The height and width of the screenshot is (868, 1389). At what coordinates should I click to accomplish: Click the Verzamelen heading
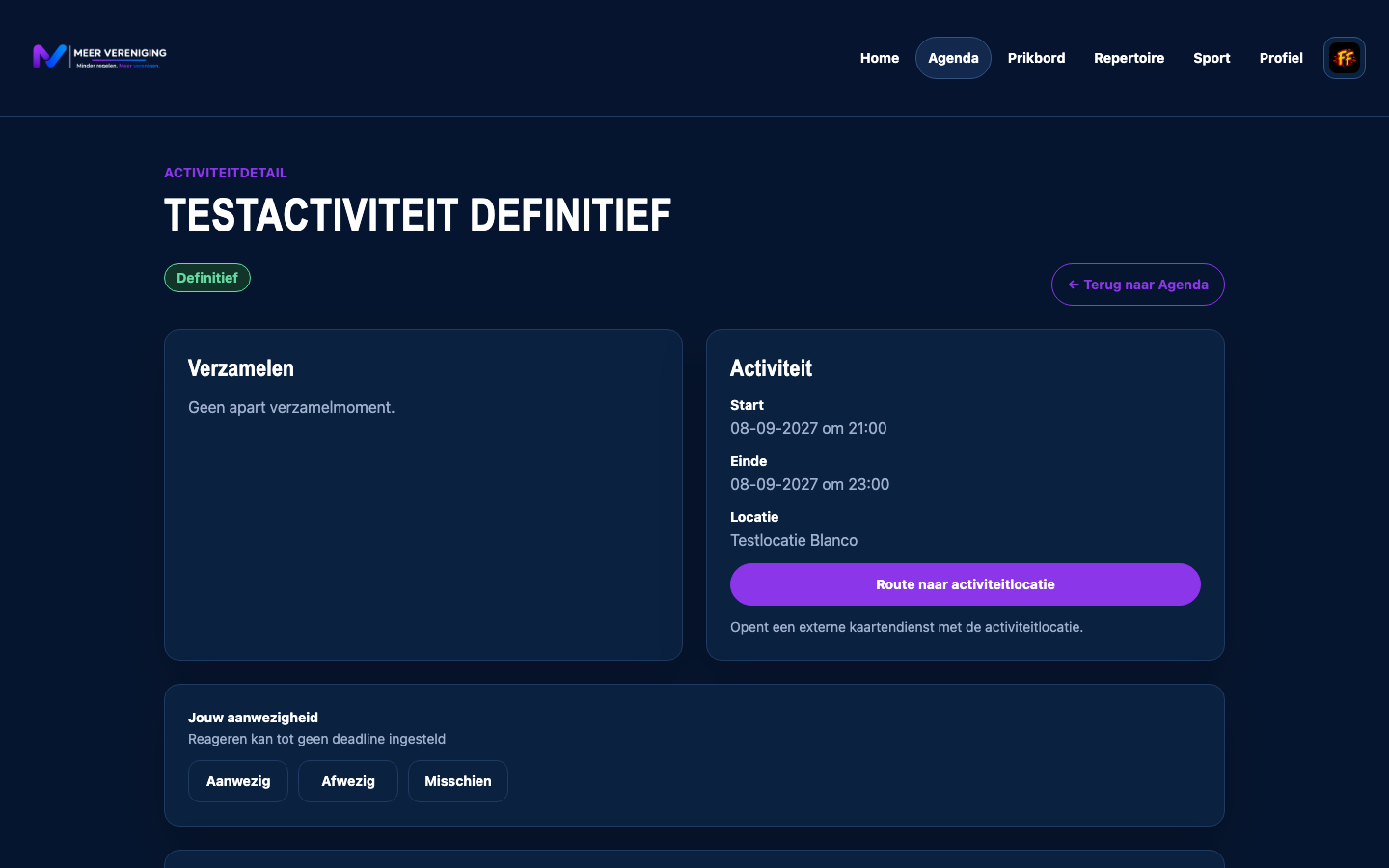click(x=241, y=368)
